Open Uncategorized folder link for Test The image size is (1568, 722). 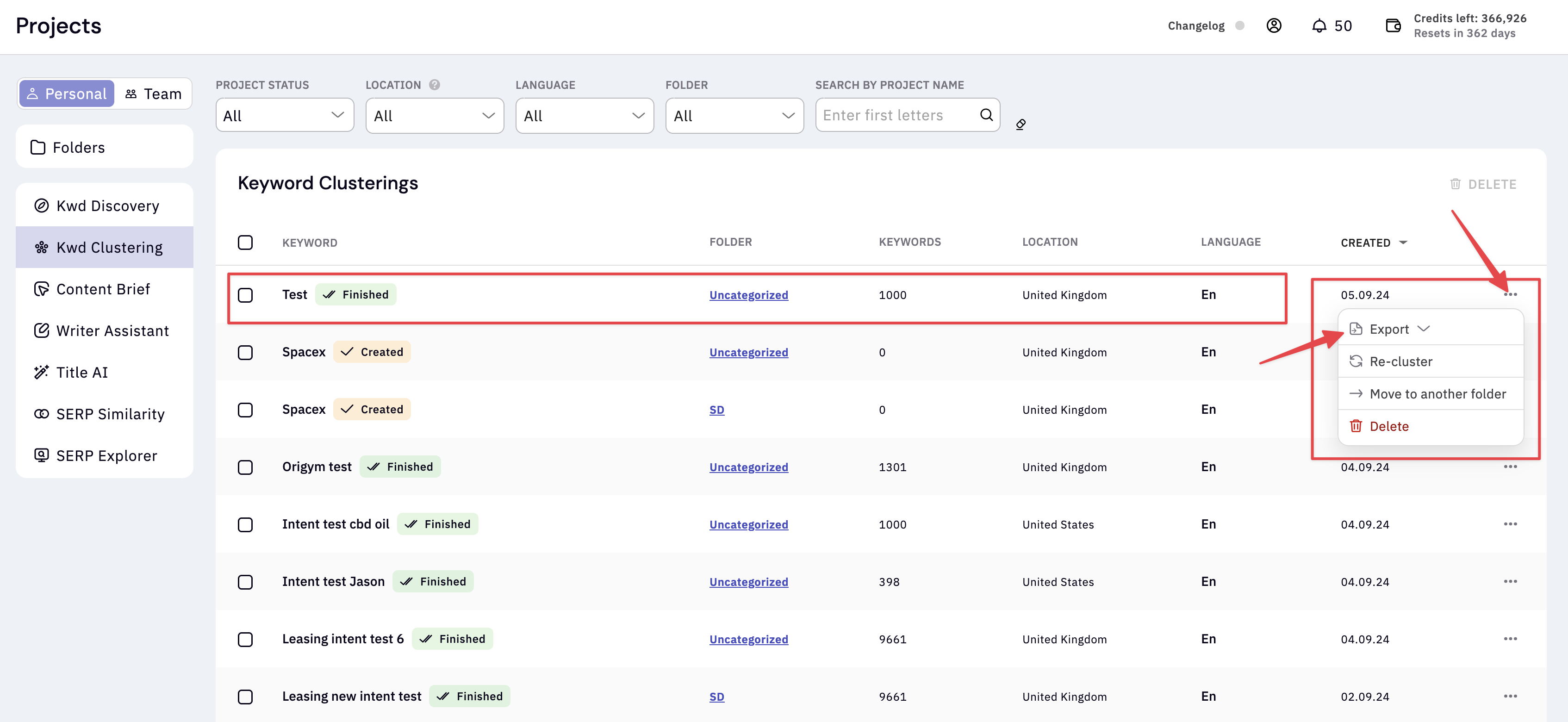748,295
